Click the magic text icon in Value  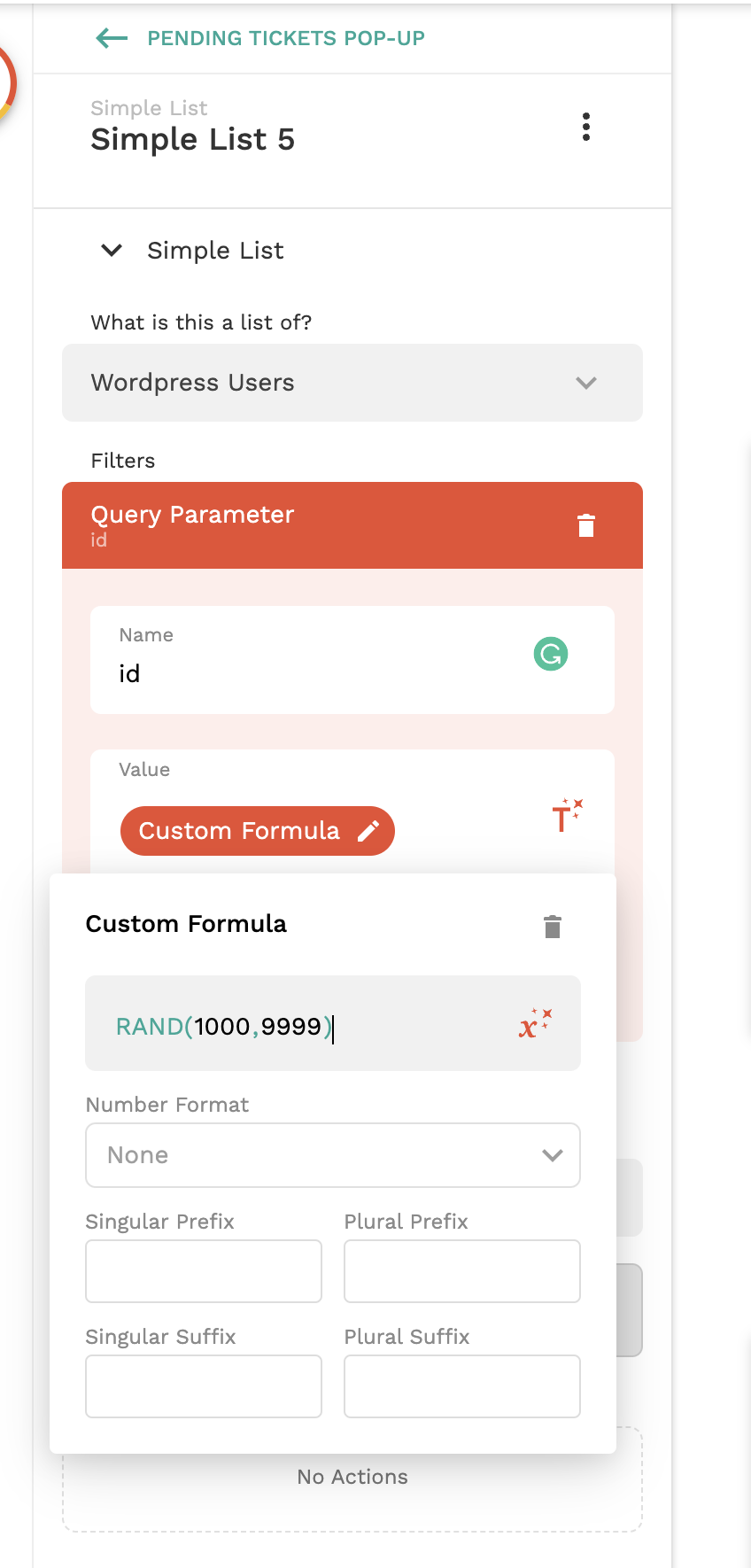[566, 815]
